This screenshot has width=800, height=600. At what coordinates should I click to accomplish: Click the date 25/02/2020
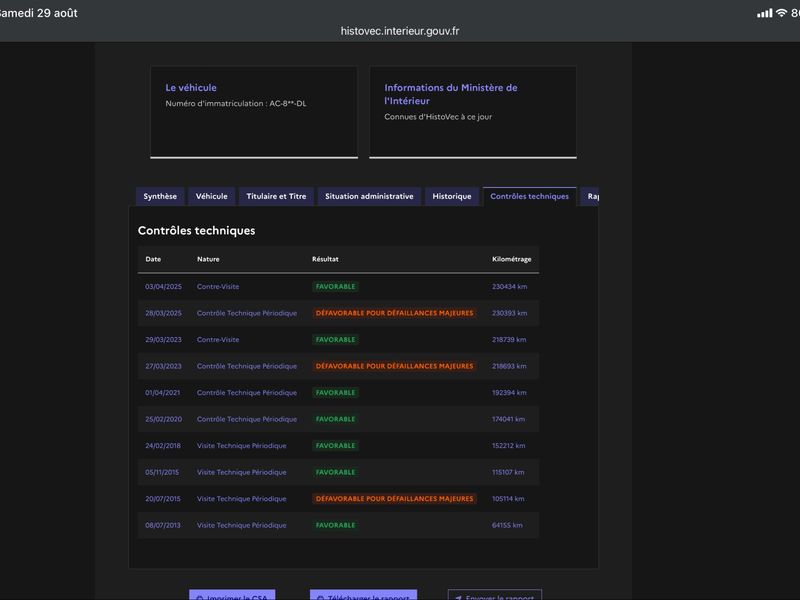163,419
